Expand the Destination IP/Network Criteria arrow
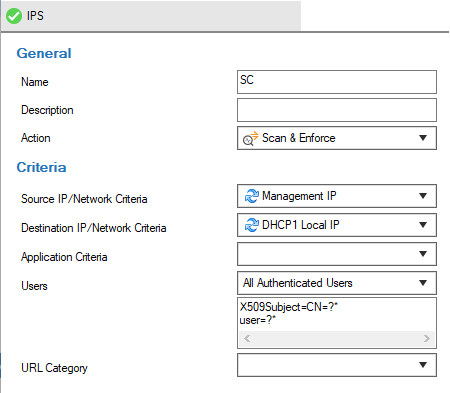Viewport: 450px width, 393px height. coord(423,225)
